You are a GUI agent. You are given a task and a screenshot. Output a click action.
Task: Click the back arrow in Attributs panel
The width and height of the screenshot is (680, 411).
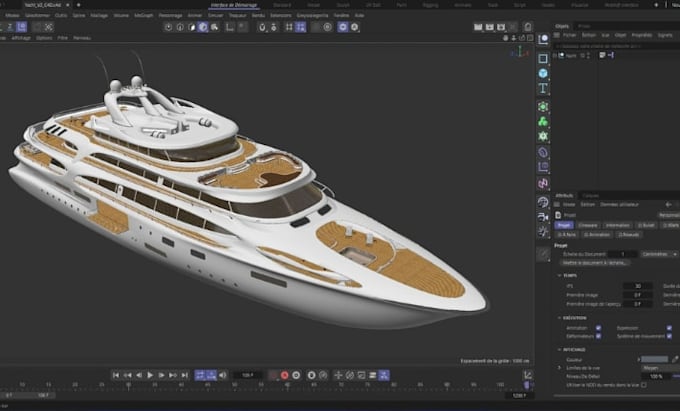pyautogui.click(x=668, y=204)
